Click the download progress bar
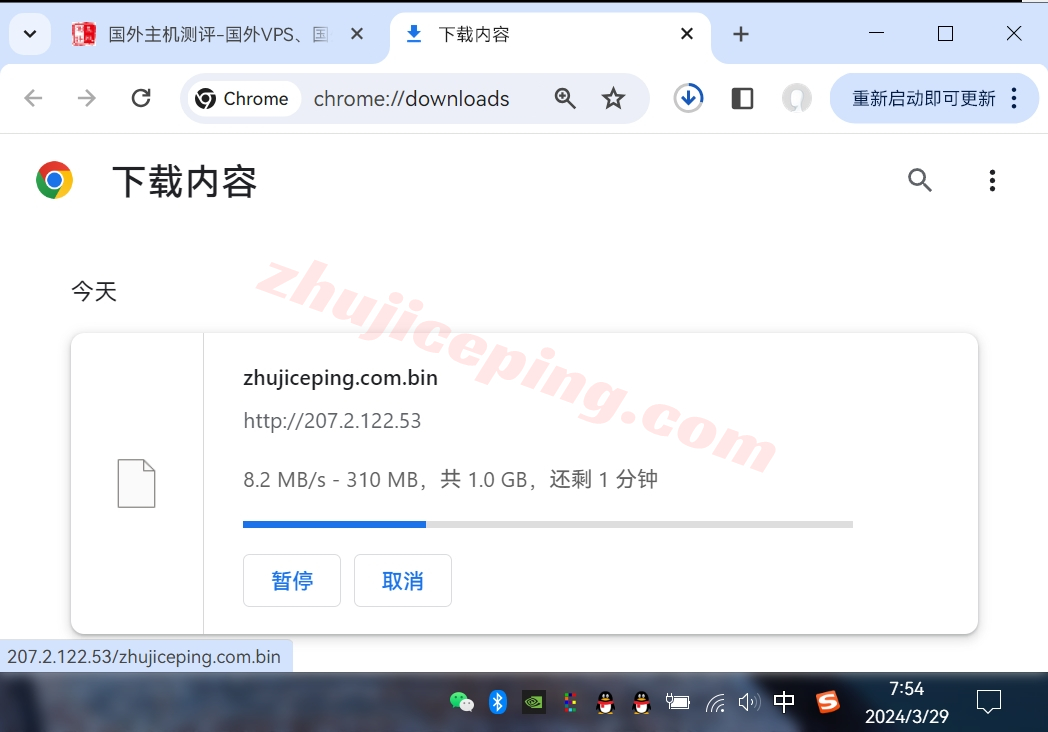The image size is (1048, 732). (547, 524)
